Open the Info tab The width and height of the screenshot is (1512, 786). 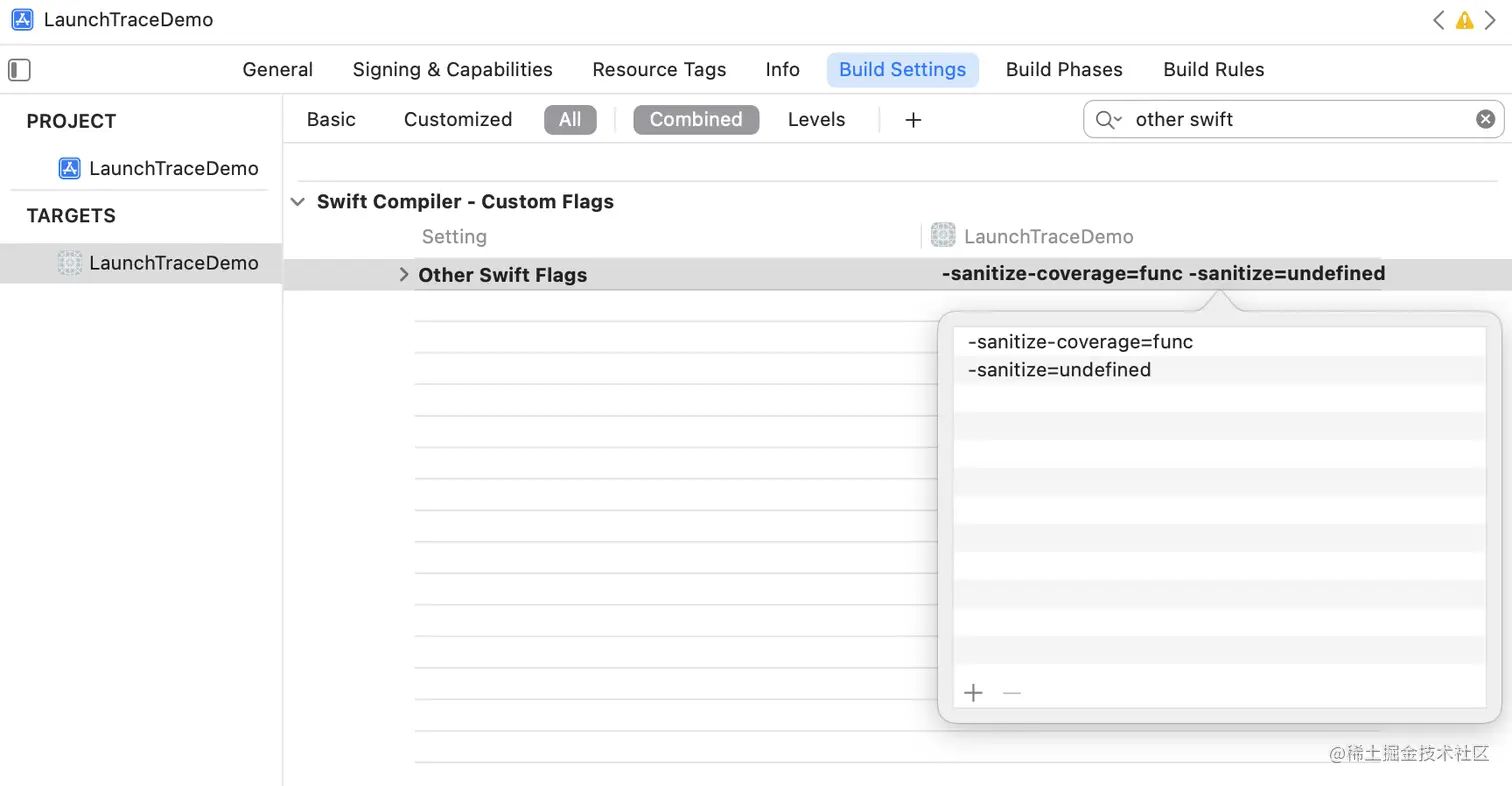(x=783, y=70)
